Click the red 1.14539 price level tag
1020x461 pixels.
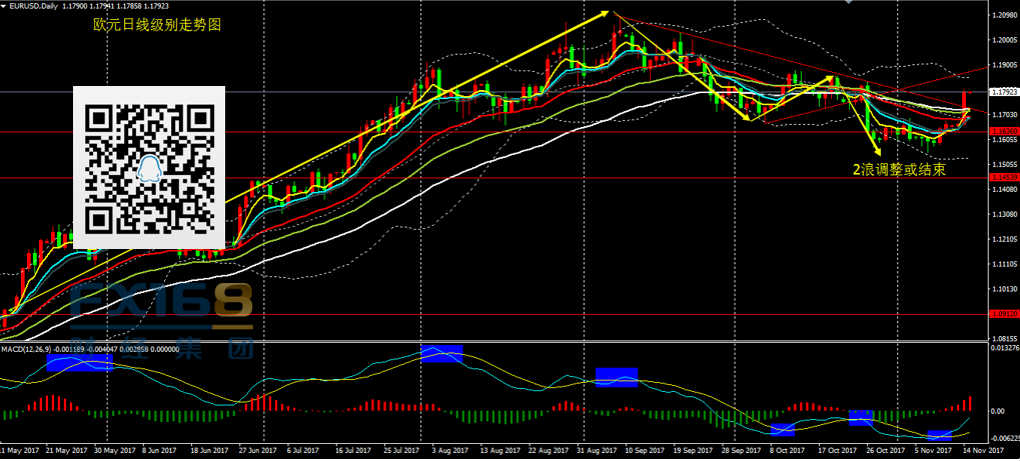pos(1002,178)
